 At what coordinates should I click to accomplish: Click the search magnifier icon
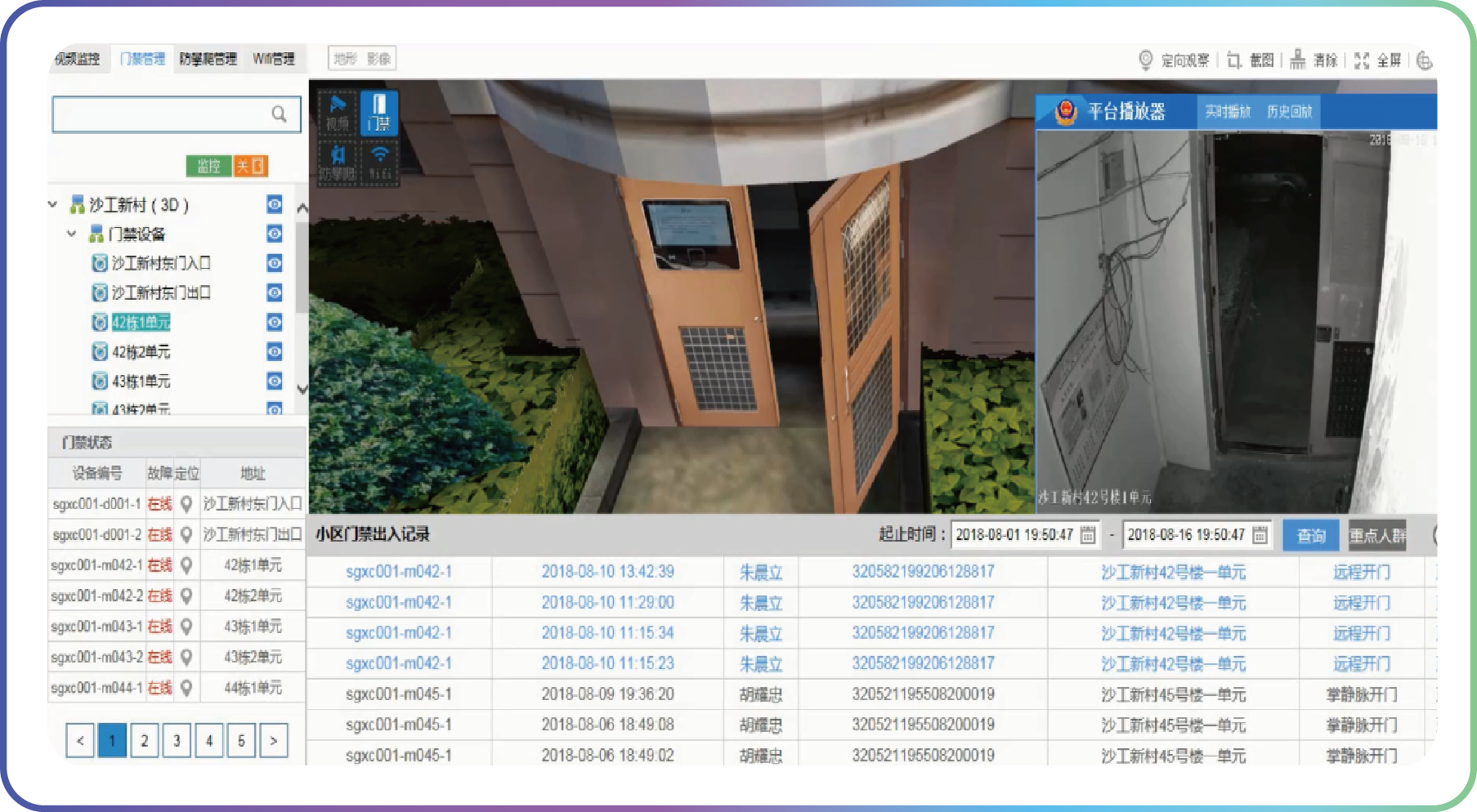pyautogui.click(x=280, y=114)
